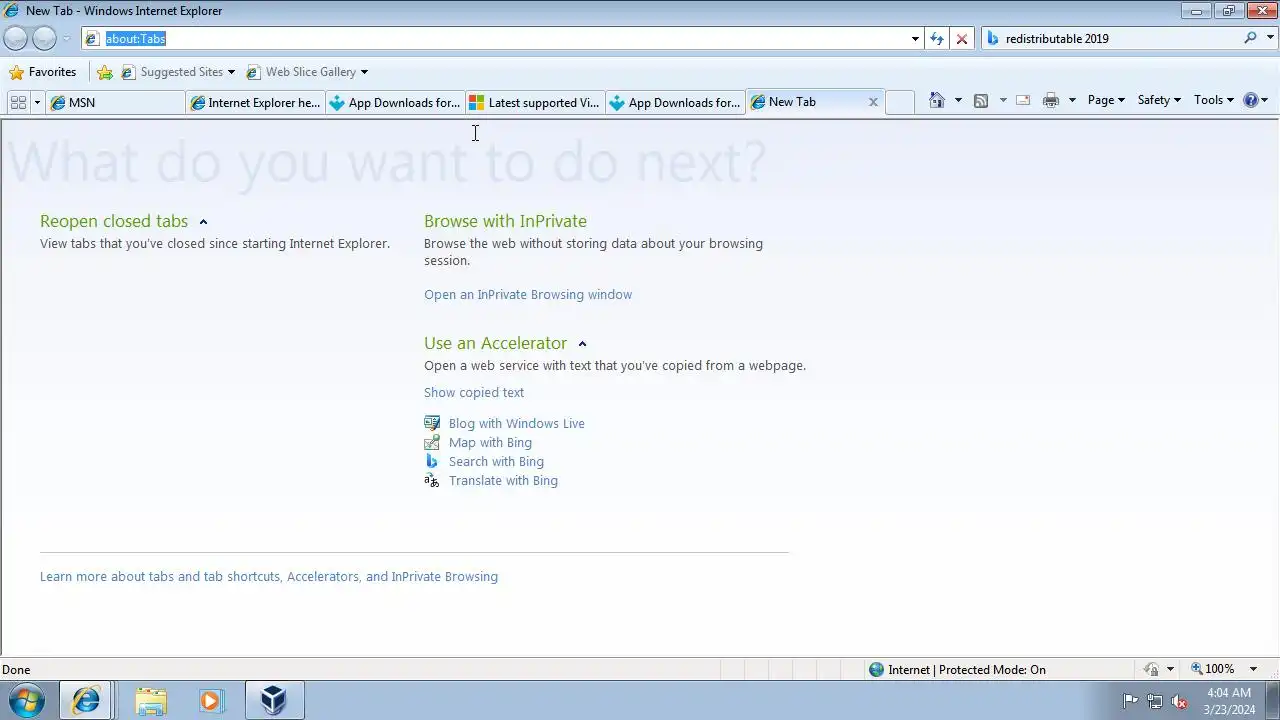Click the muted volume tray icon

pos(1180,701)
